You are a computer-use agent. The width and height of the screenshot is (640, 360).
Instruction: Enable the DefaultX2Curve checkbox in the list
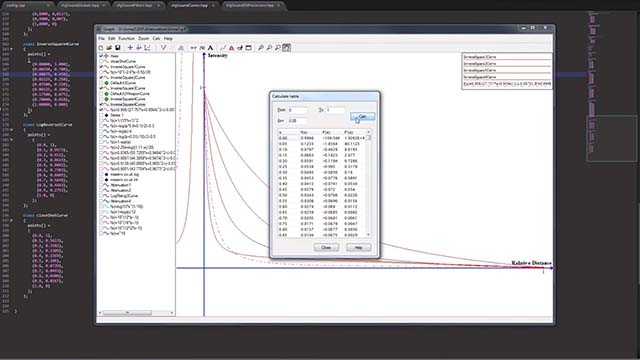pos(101,83)
